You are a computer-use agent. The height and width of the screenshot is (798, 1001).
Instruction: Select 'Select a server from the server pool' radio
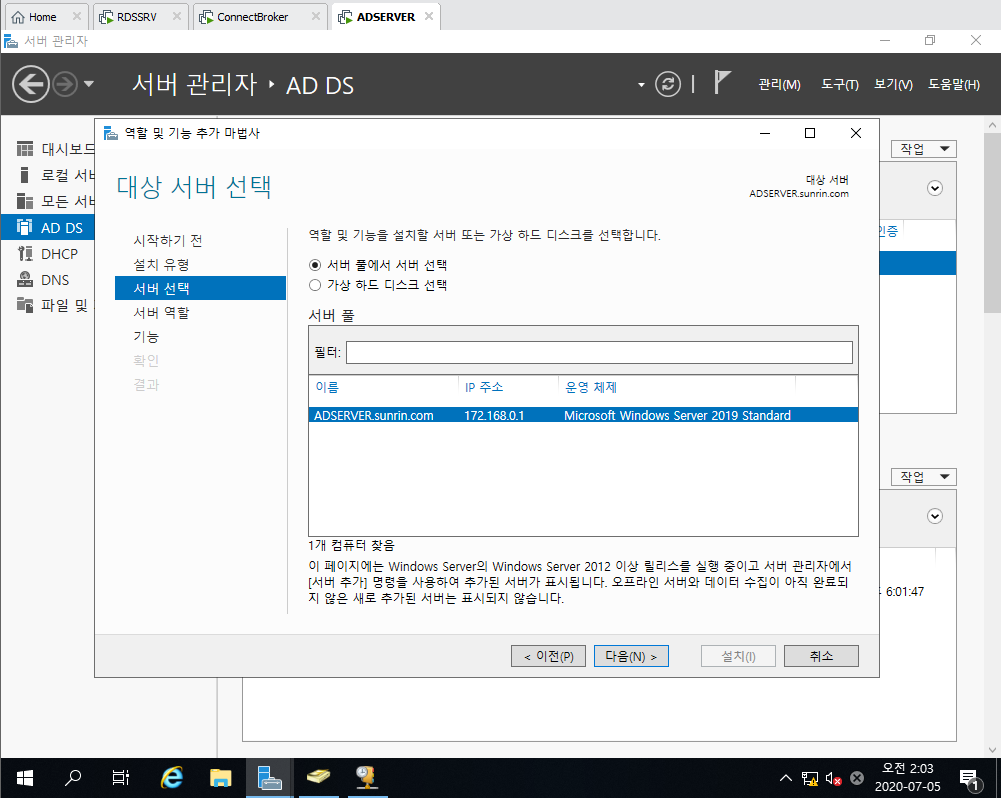(x=315, y=265)
